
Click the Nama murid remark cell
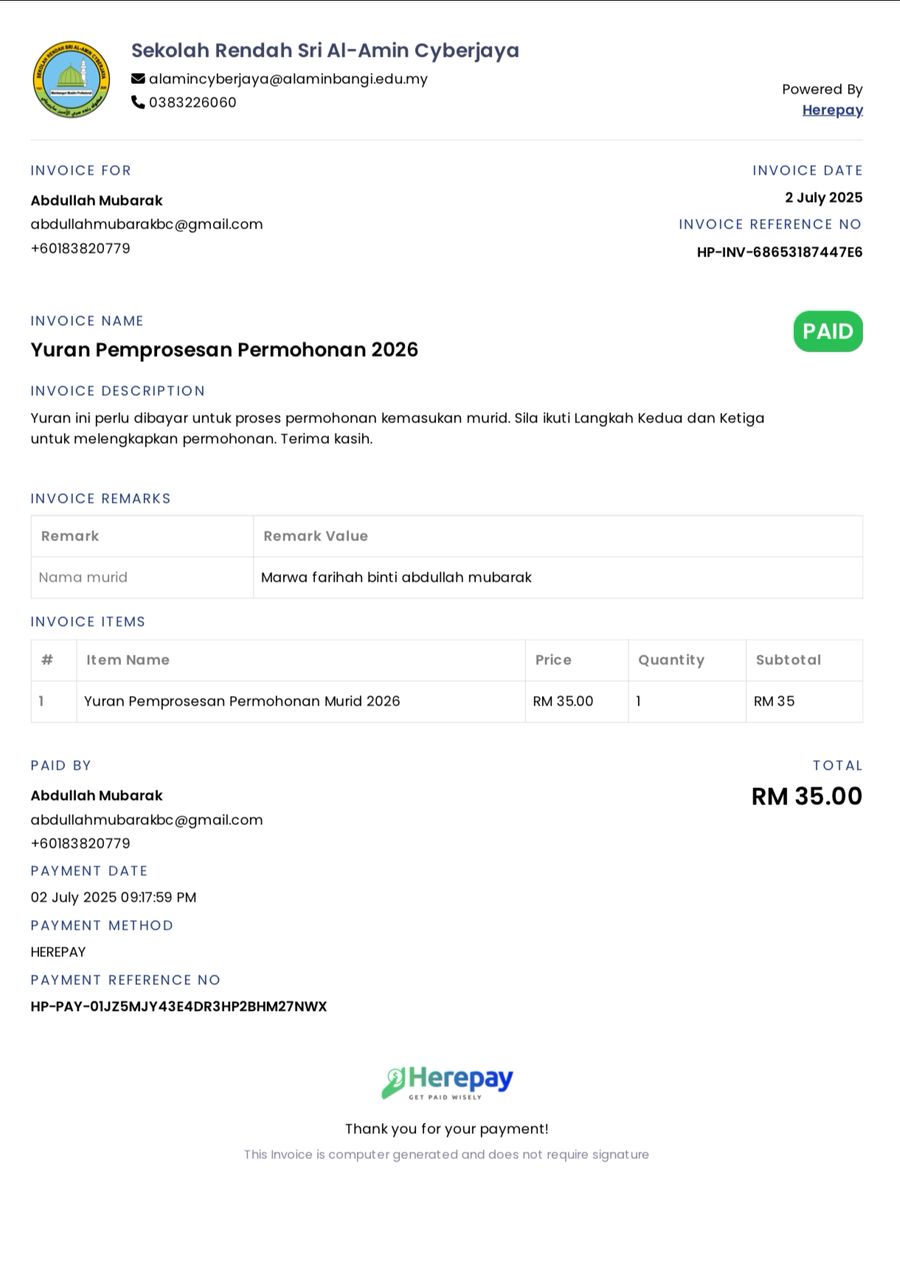[x=142, y=577]
